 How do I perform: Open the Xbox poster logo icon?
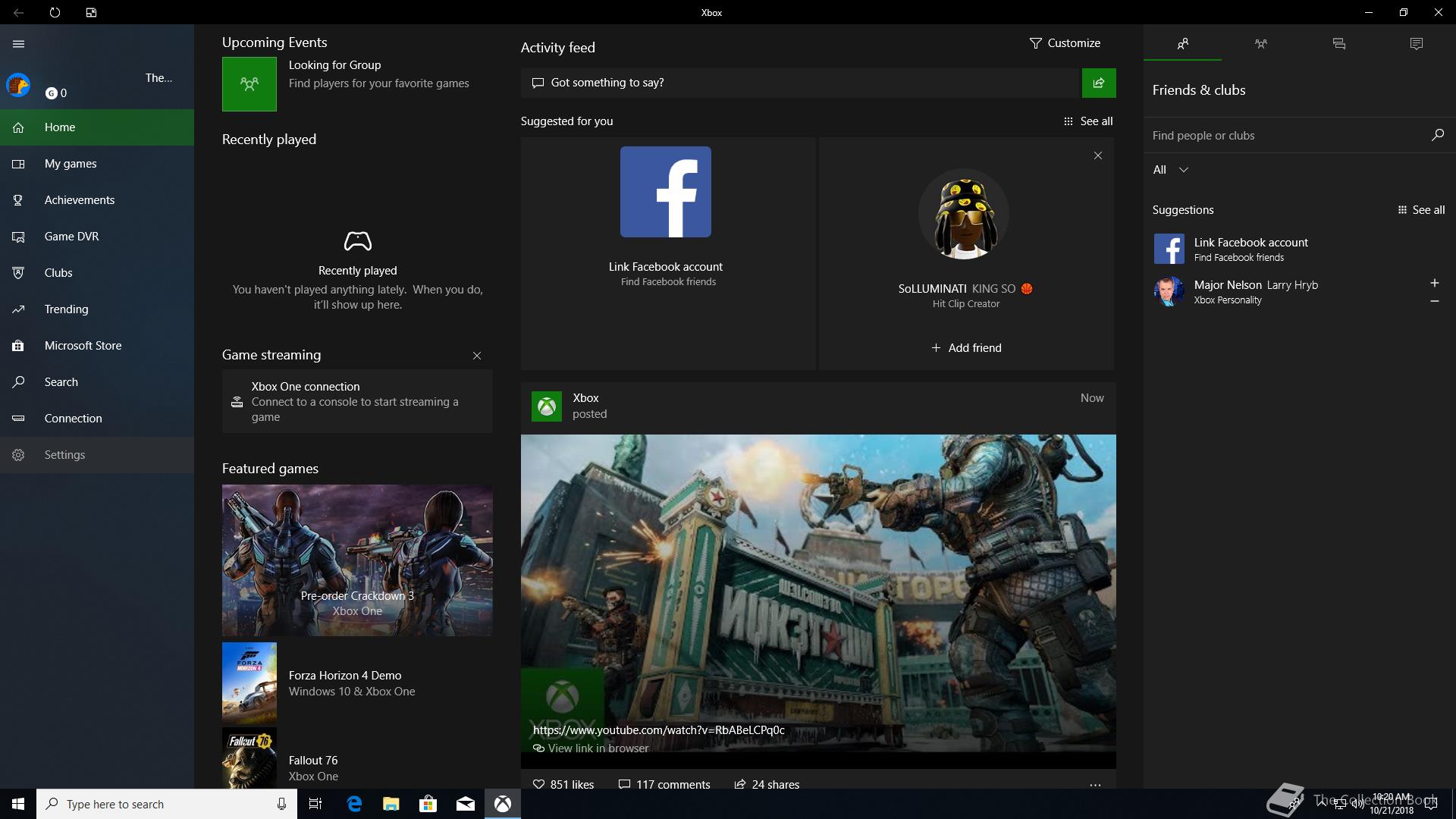[x=547, y=406]
